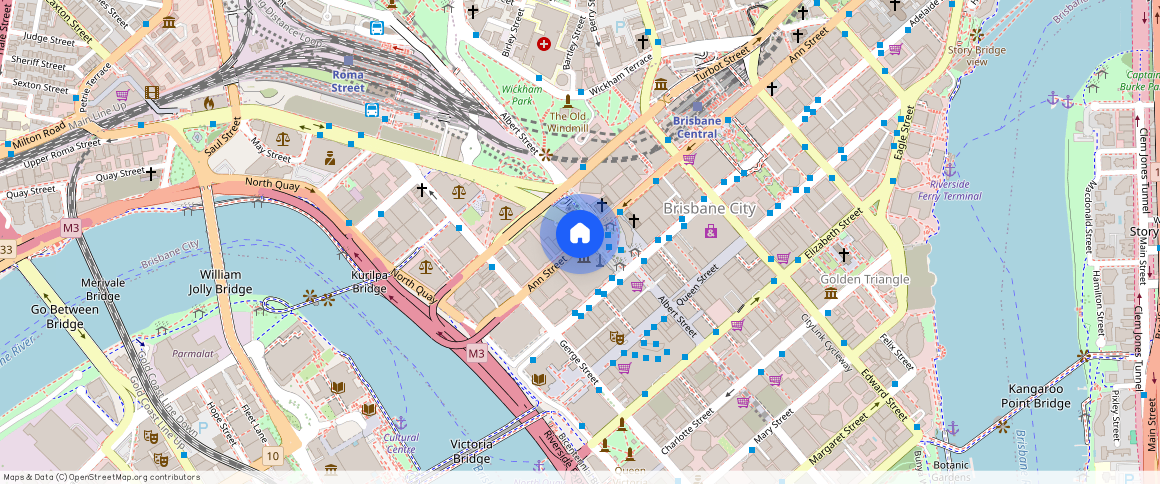1160x484 pixels.
Task: Select the theatre masks icon near Albert Street
Action: [x=617, y=338]
